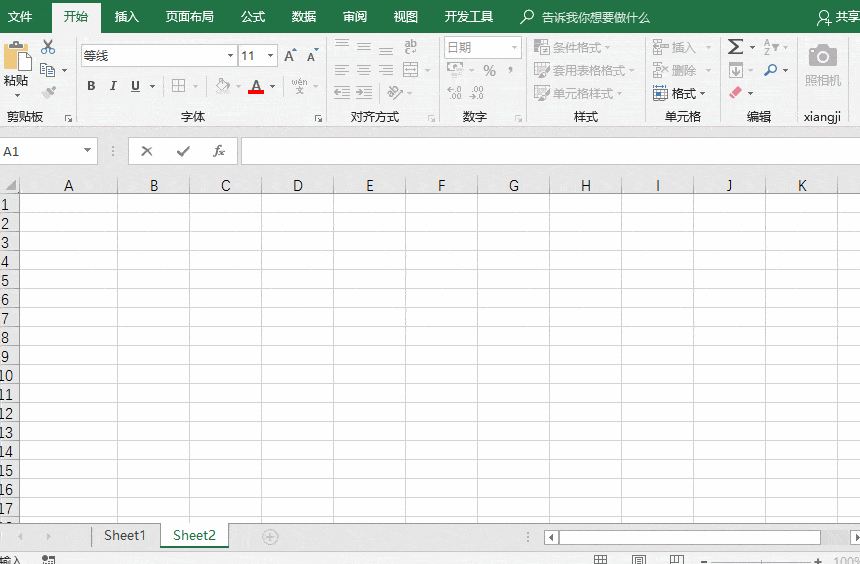The height and width of the screenshot is (564, 860).
Task: Click the Find magnifier icon in editing group
Action: [770, 70]
